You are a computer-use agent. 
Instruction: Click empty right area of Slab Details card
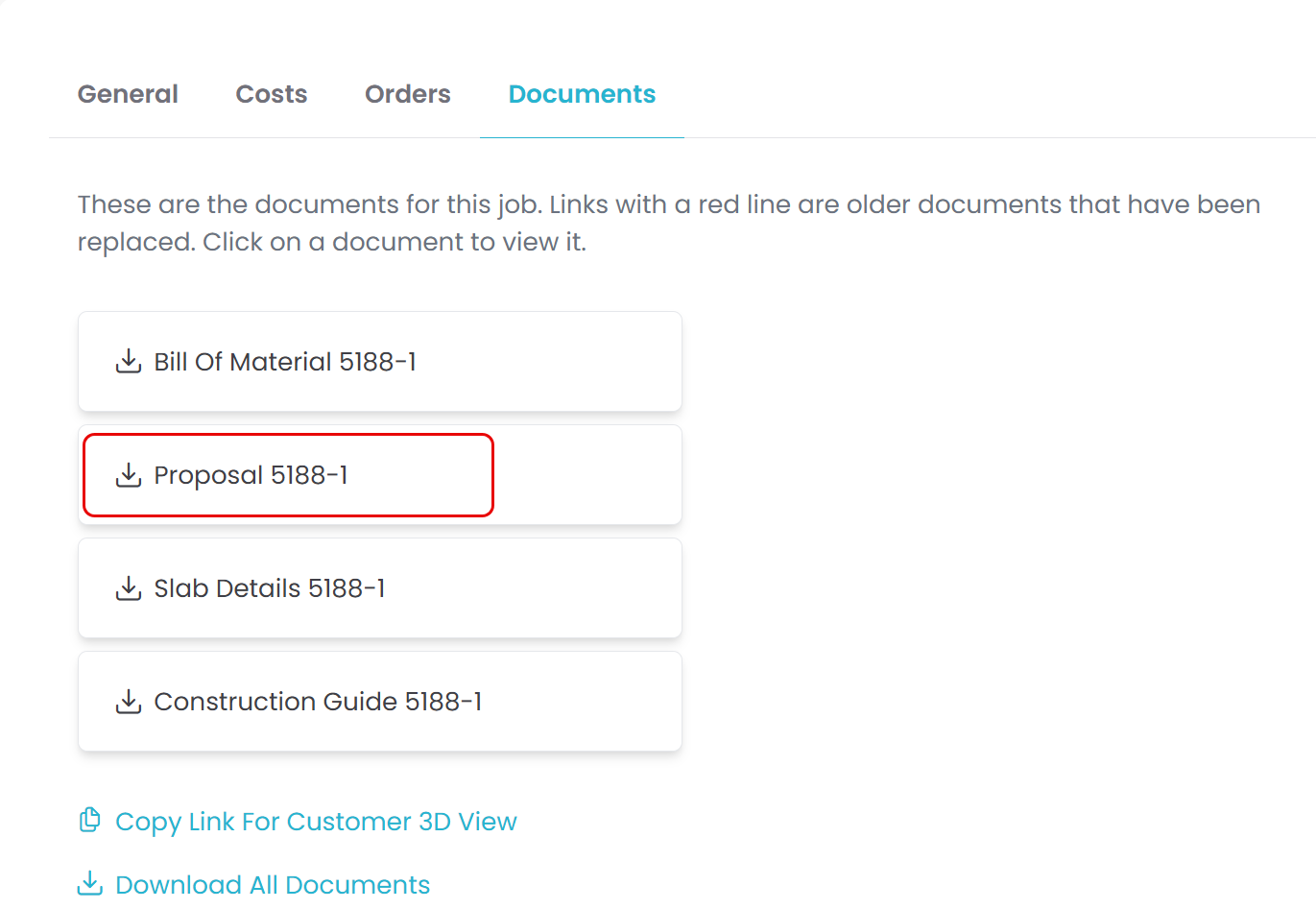[x=576, y=588]
